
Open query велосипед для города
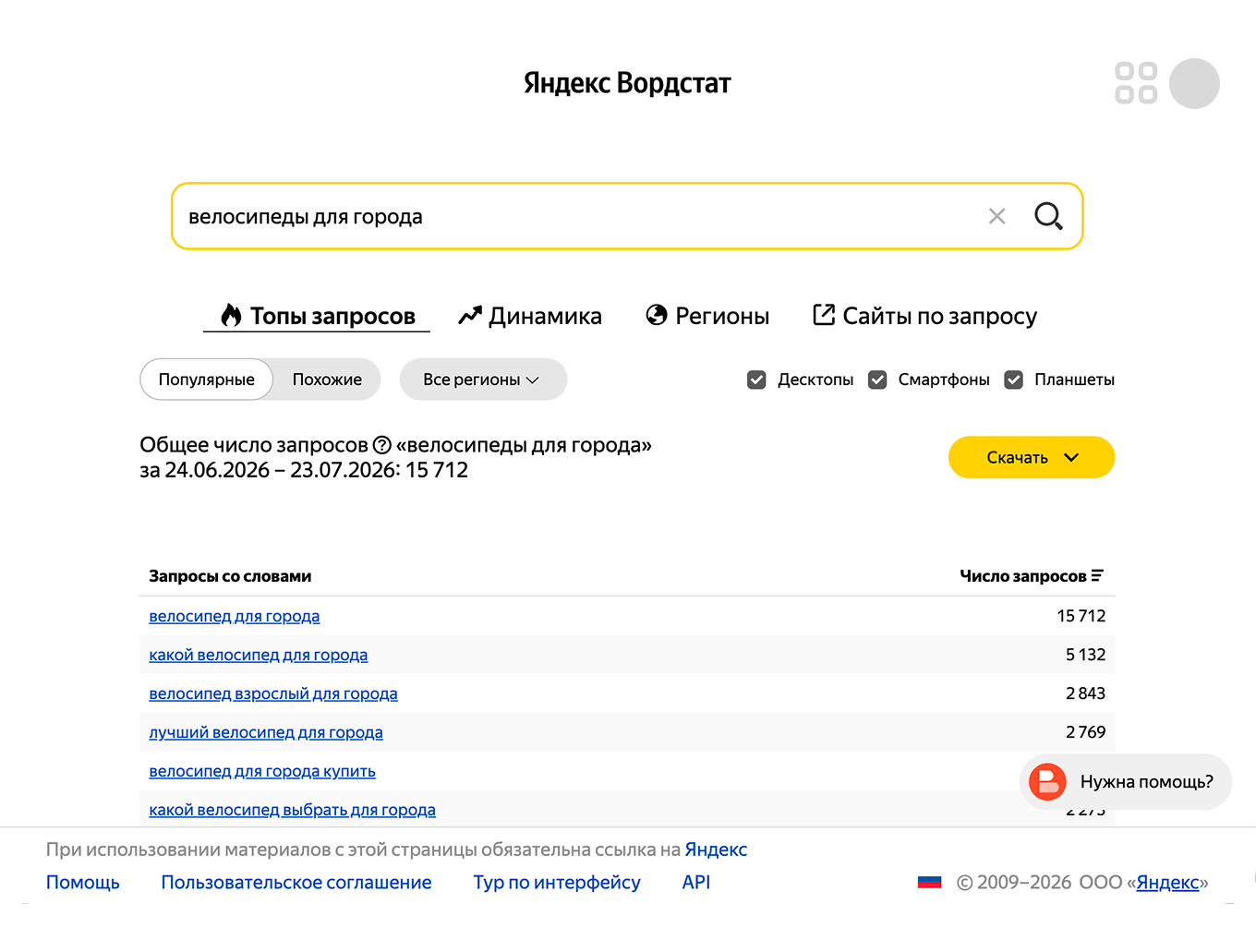[x=235, y=616]
